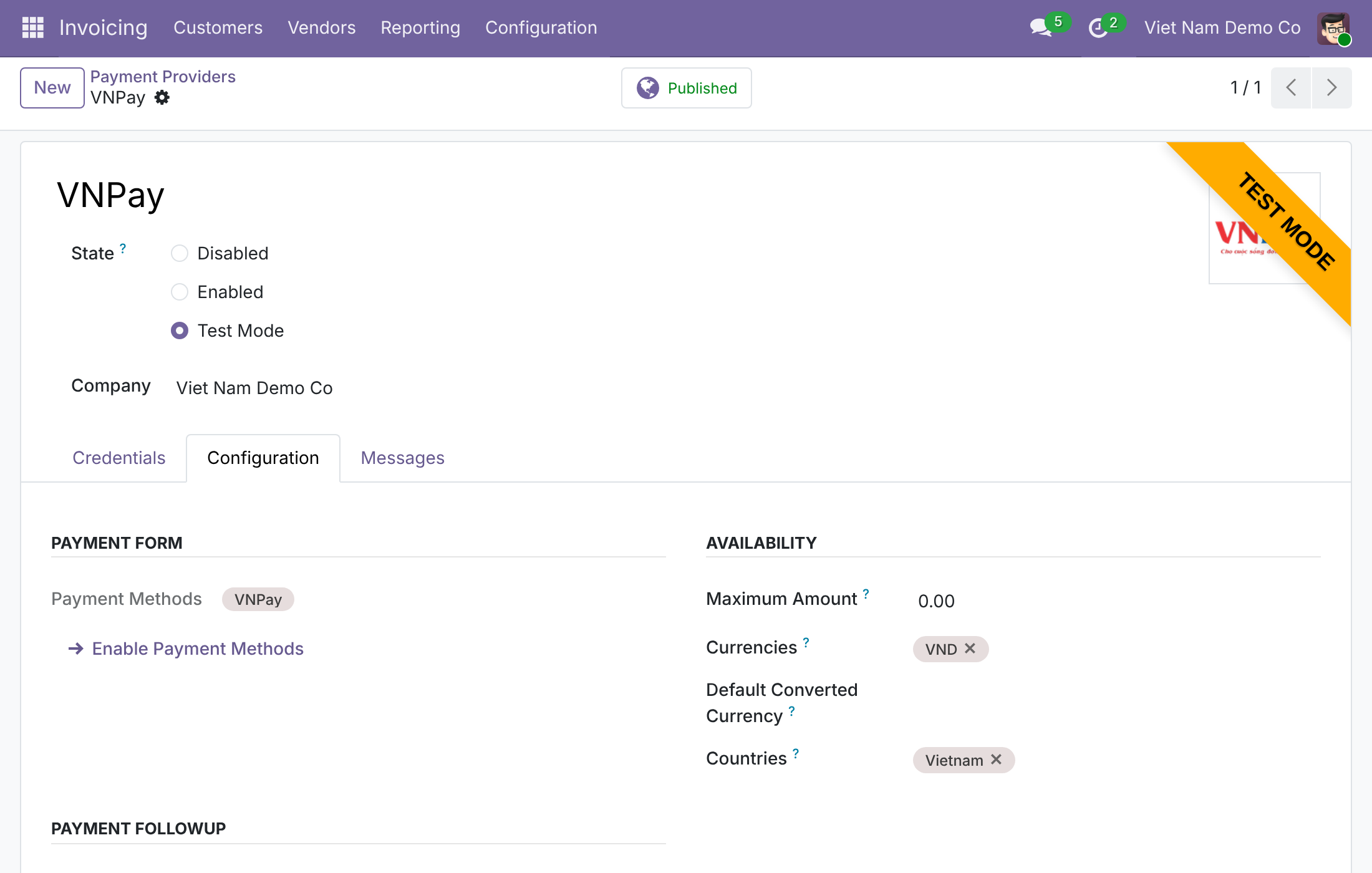Edit the Maximum Amount field
This screenshot has height=873, width=1372.
click(1116, 600)
